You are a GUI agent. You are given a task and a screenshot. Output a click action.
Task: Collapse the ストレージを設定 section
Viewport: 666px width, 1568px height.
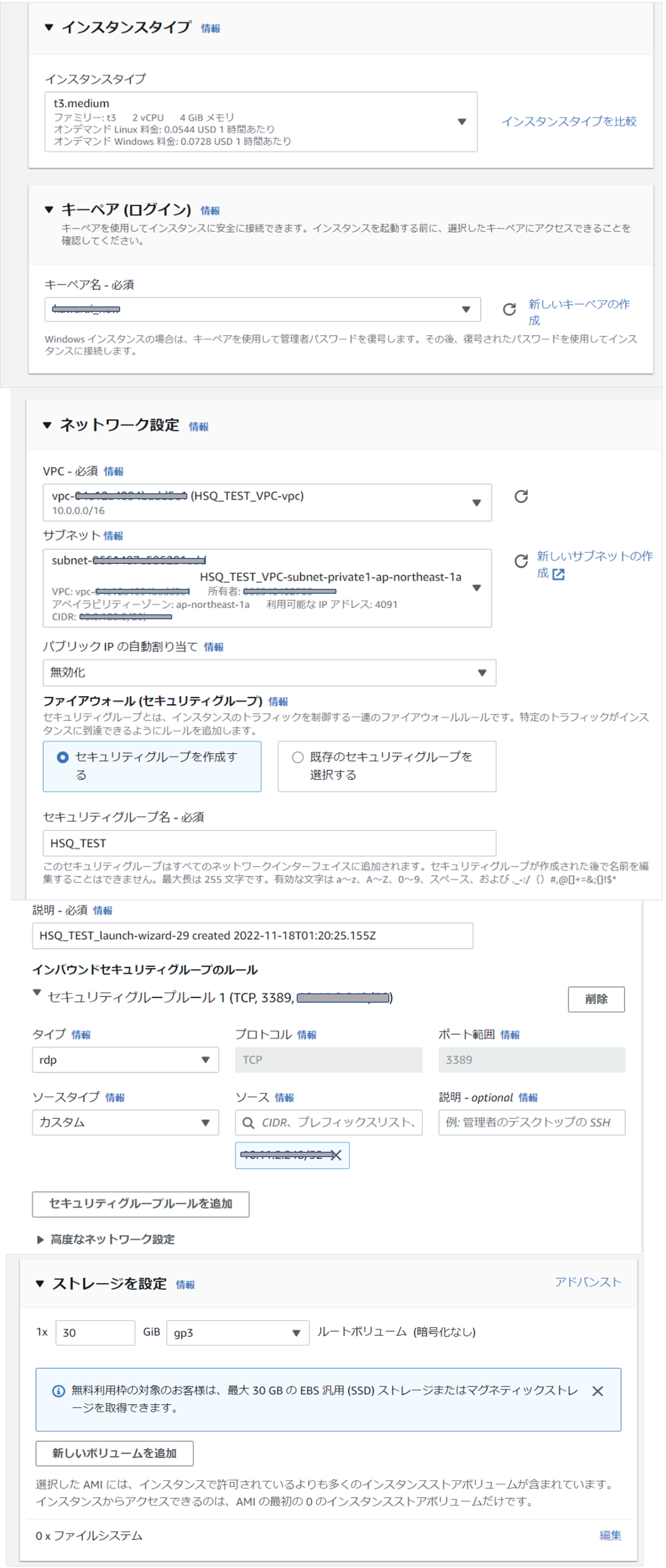click(x=40, y=1284)
